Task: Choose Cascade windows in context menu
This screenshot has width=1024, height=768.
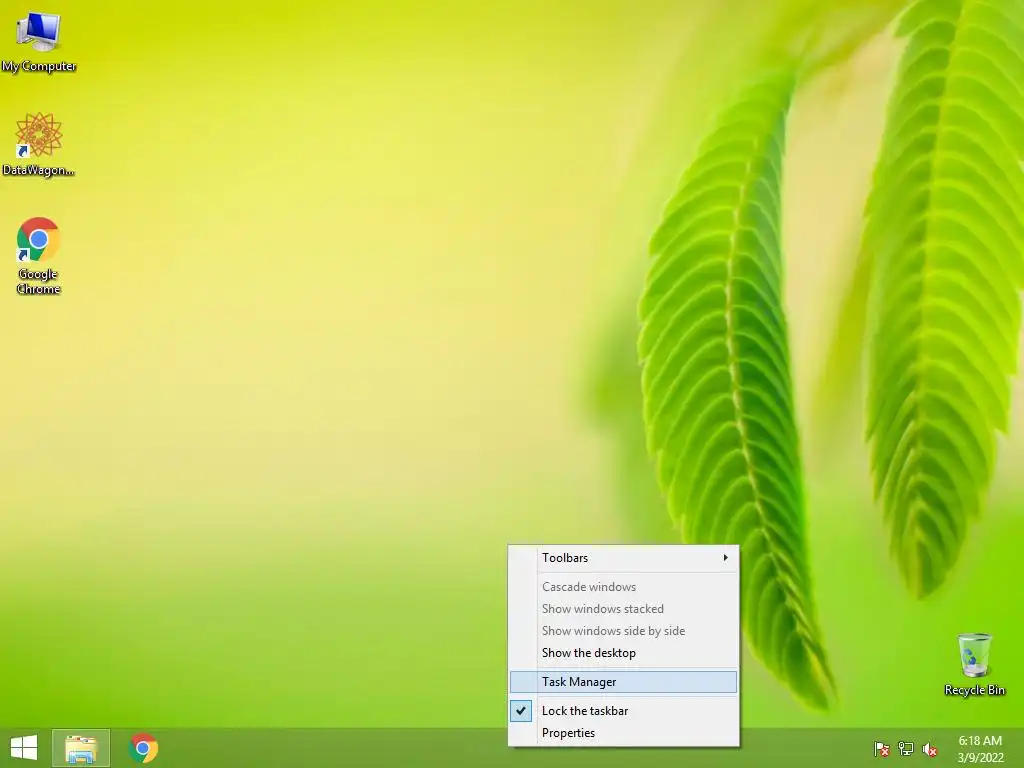Action: 624,586
